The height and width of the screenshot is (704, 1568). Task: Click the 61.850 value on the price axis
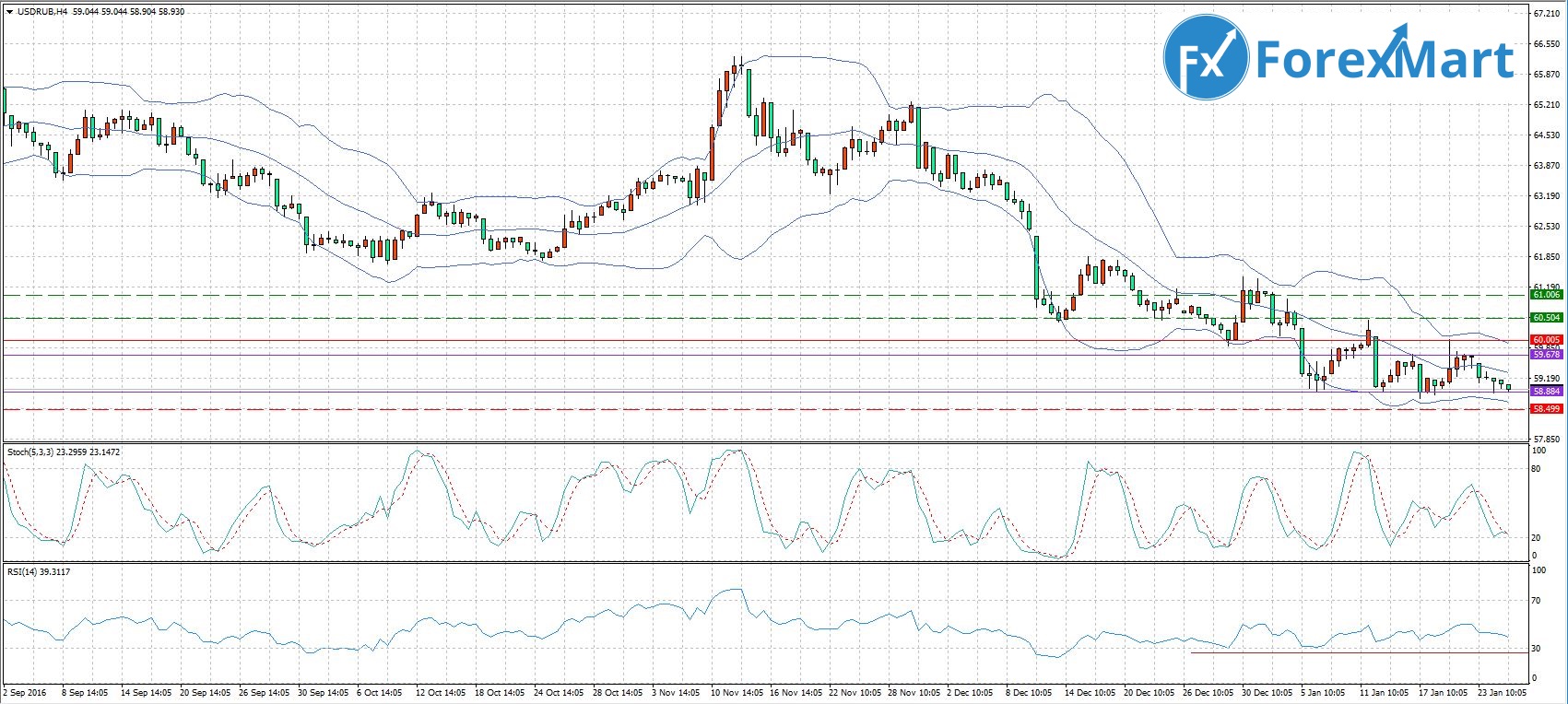pos(1546,257)
